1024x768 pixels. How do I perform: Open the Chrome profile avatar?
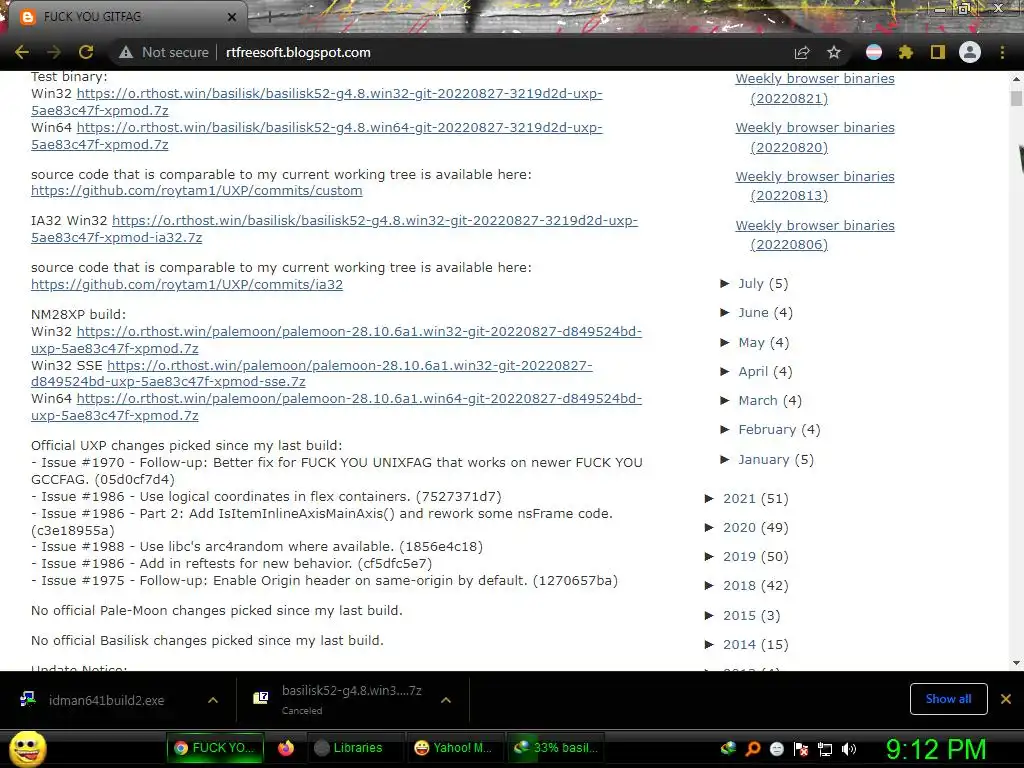tap(970, 52)
